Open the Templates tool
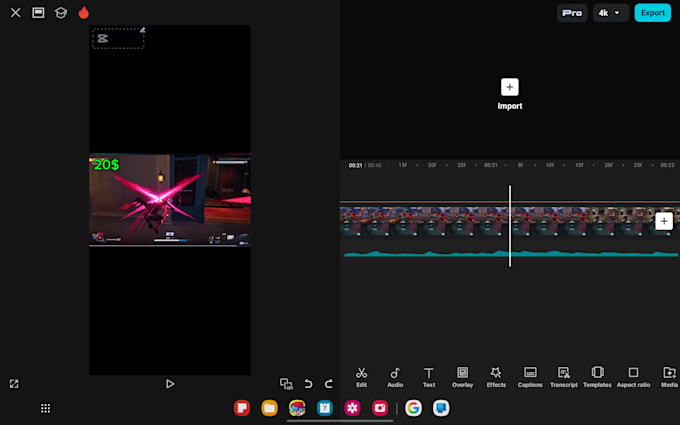This screenshot has width=680, height=425. (597, 377)
